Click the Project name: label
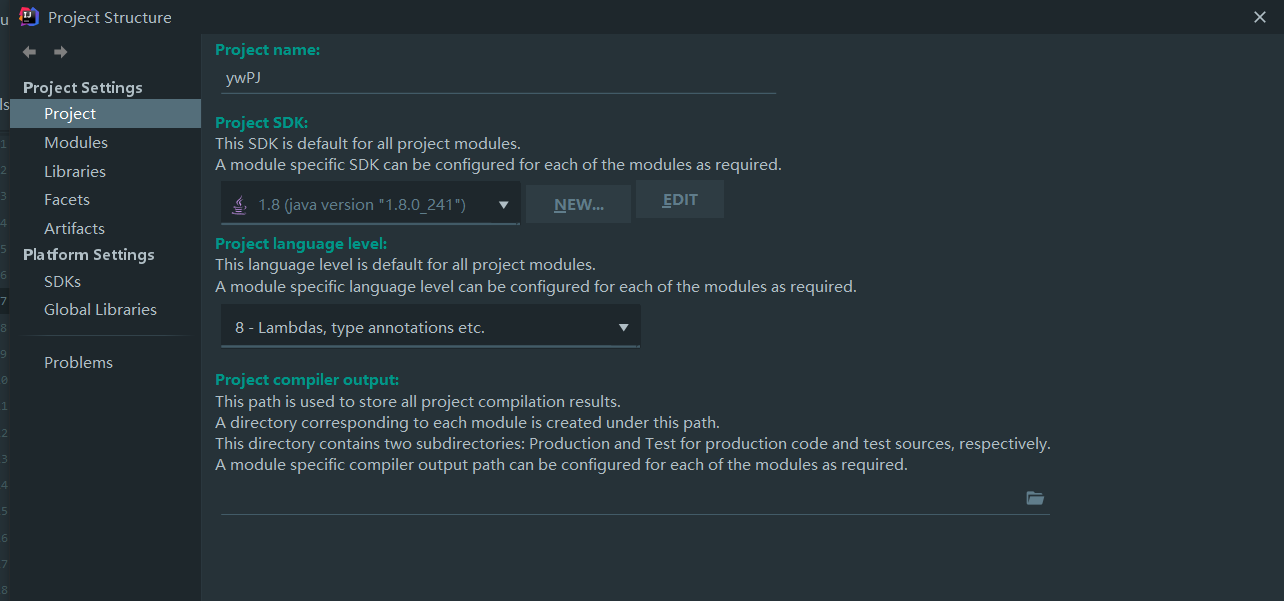 [x=267, y=50]
